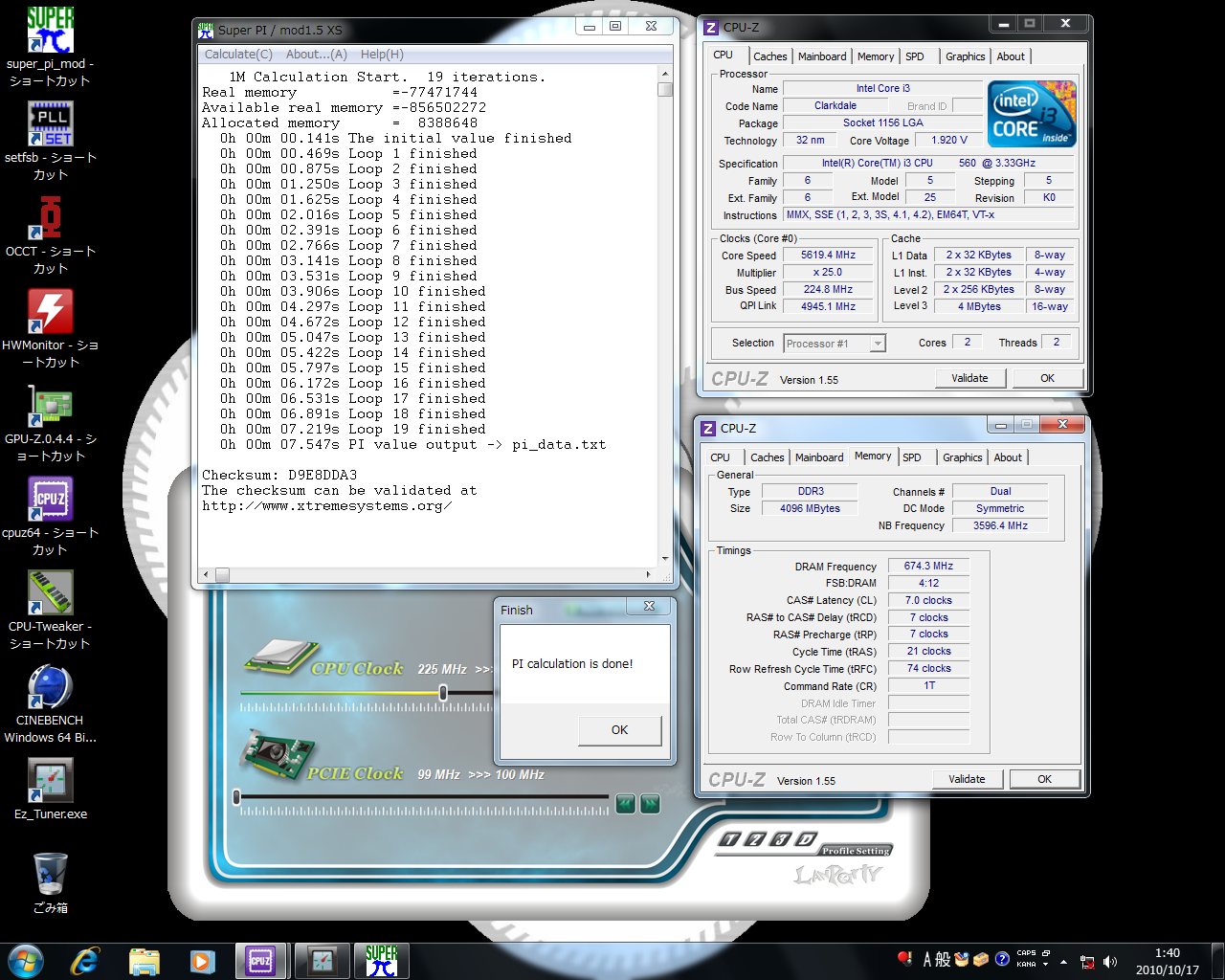Screen dimensions: 1225x980
Task: Change the IME conversion mode 般
Action: 943,959
